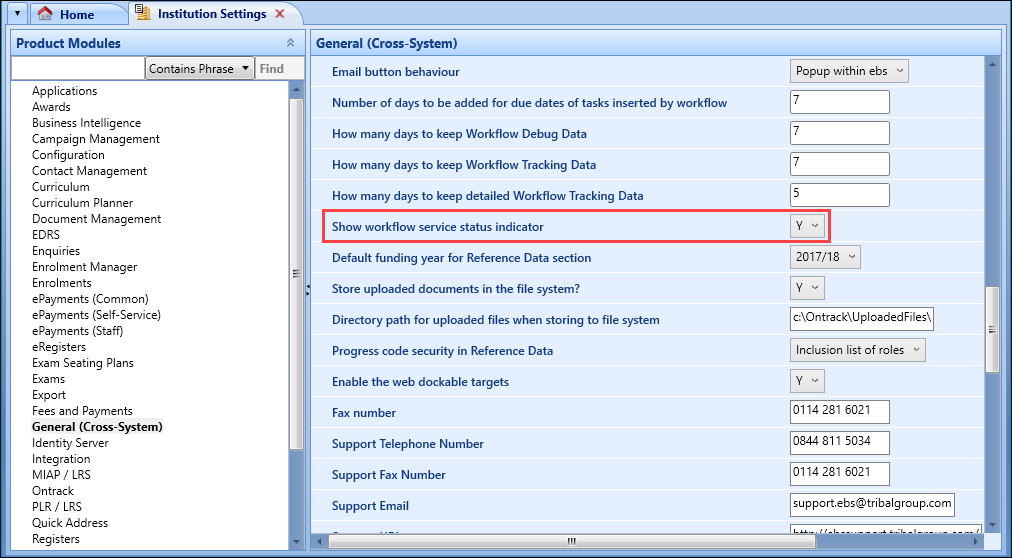Click the panel splitter collapse arrow
The height and width of the screenshot is (558, 1012).
click(x=307, y=290)
